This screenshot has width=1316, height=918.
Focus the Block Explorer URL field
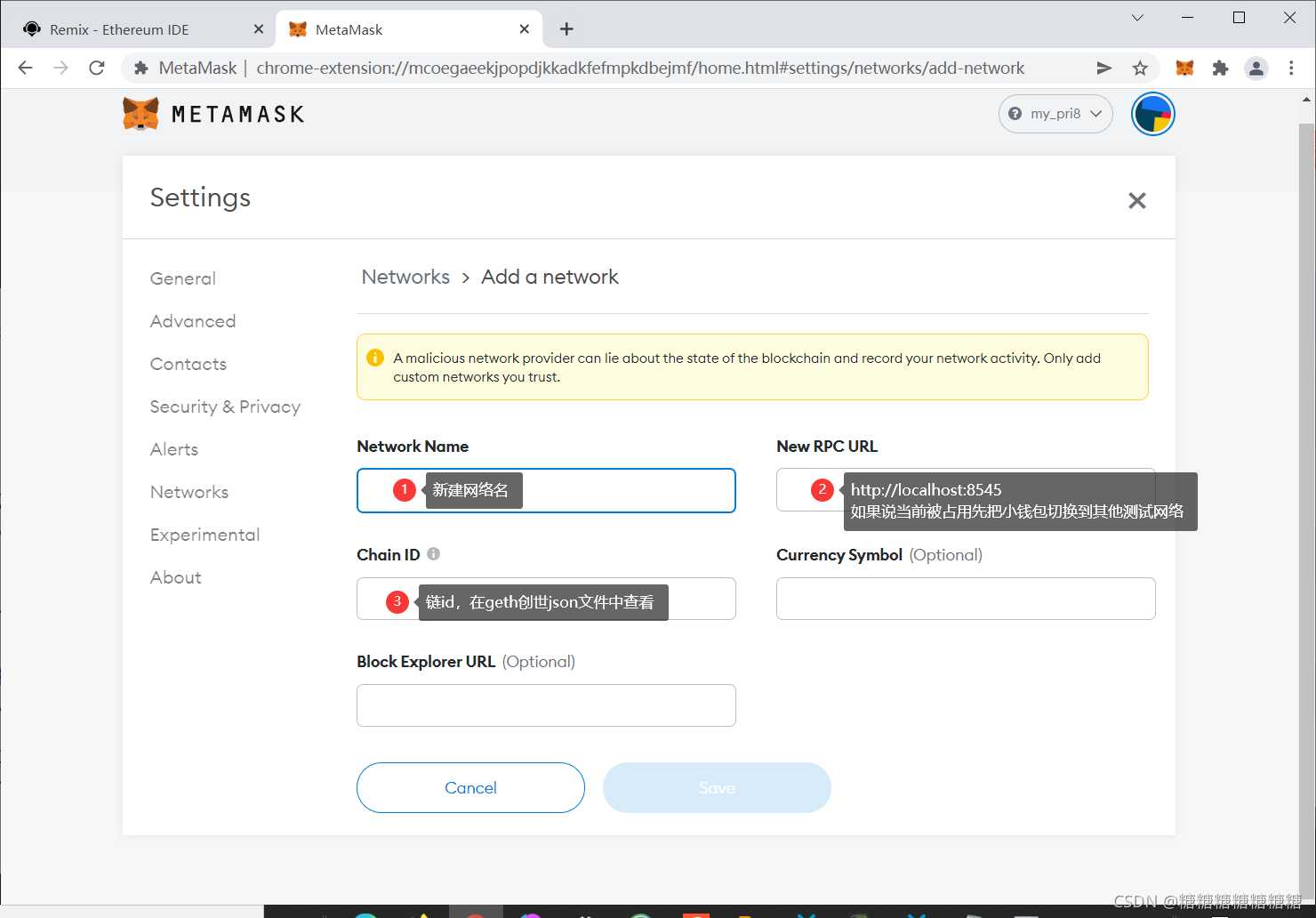coord(546,705)
